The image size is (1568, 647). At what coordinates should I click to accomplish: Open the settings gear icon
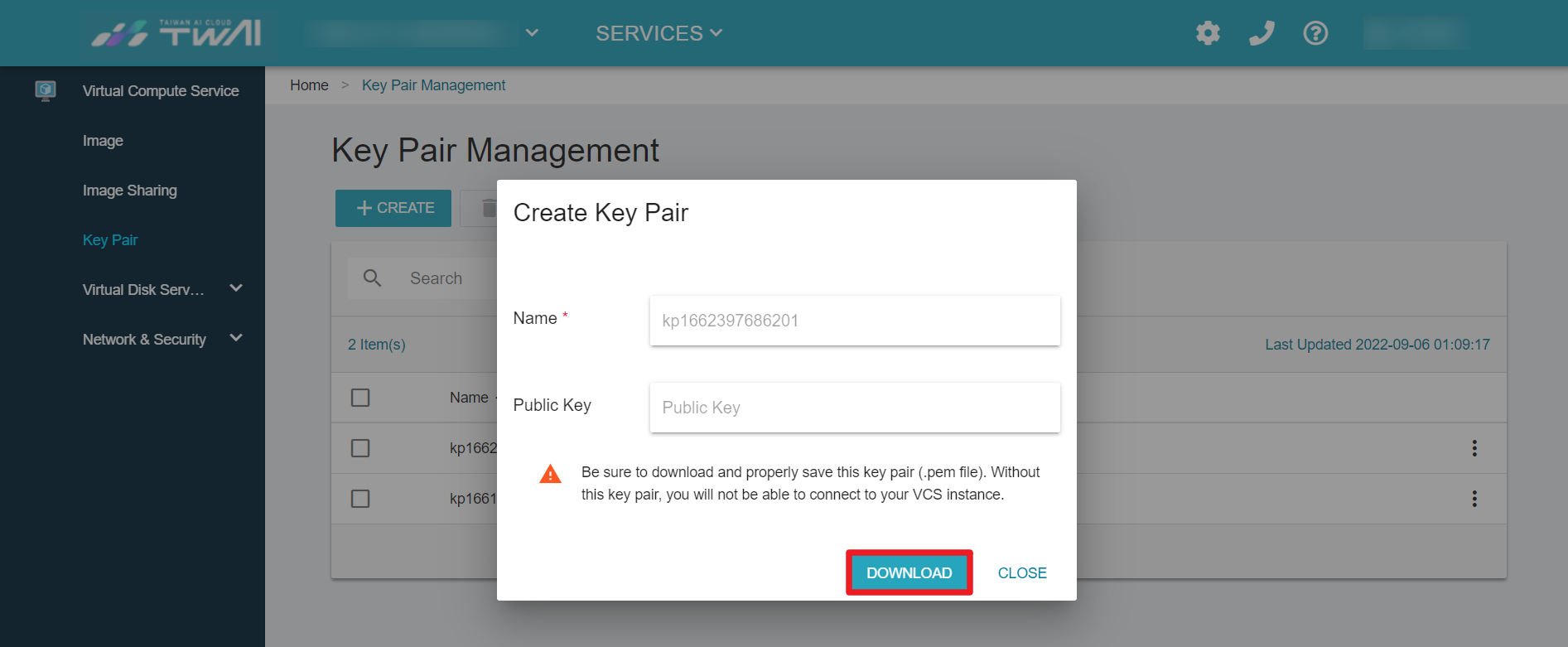coord(1208,33)
